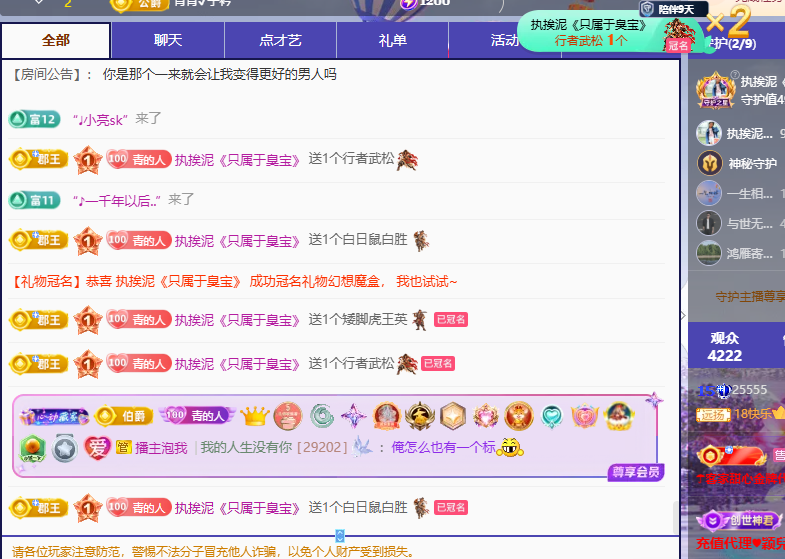Click the 观众 4222 audience tab
The width and height of the screenshot is (785, 559).
(724, 347)
